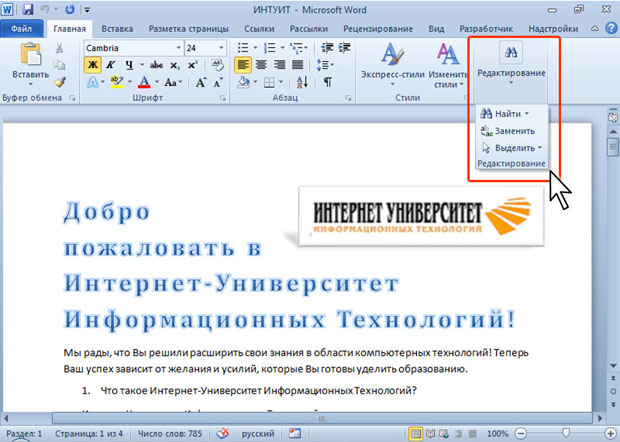Click the word count Число слов: 785
620x442 pixels.
170,434
